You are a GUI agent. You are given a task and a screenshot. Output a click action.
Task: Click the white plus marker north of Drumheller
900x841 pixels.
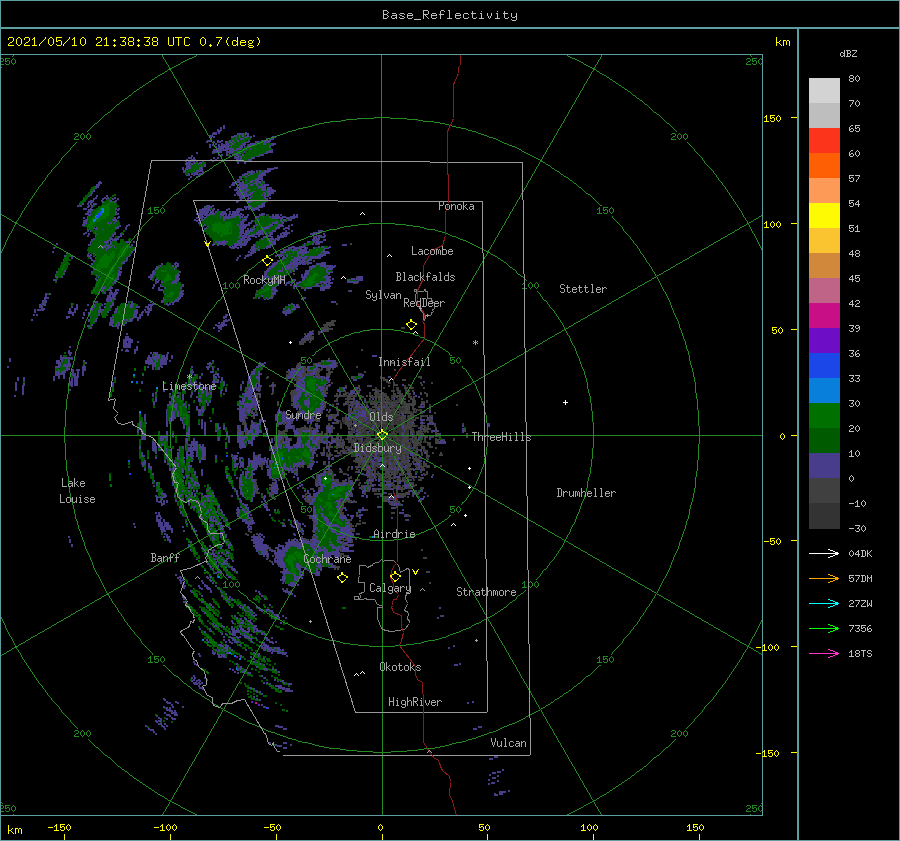[565, 402]
